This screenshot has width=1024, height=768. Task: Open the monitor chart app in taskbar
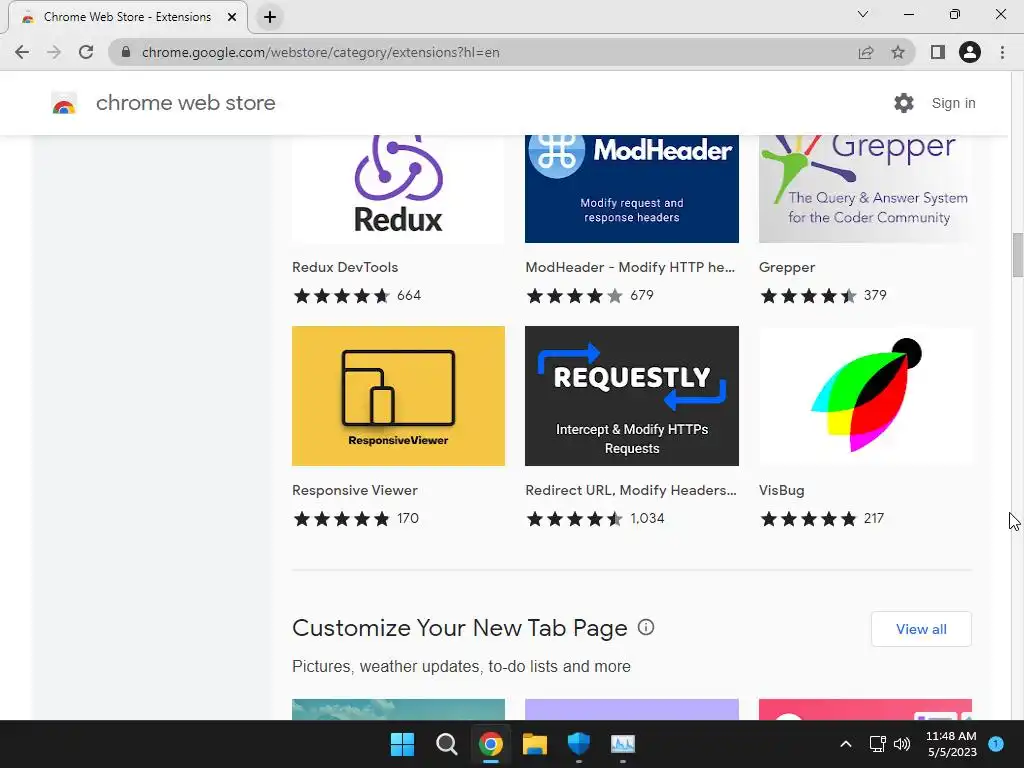click(623, 744)
